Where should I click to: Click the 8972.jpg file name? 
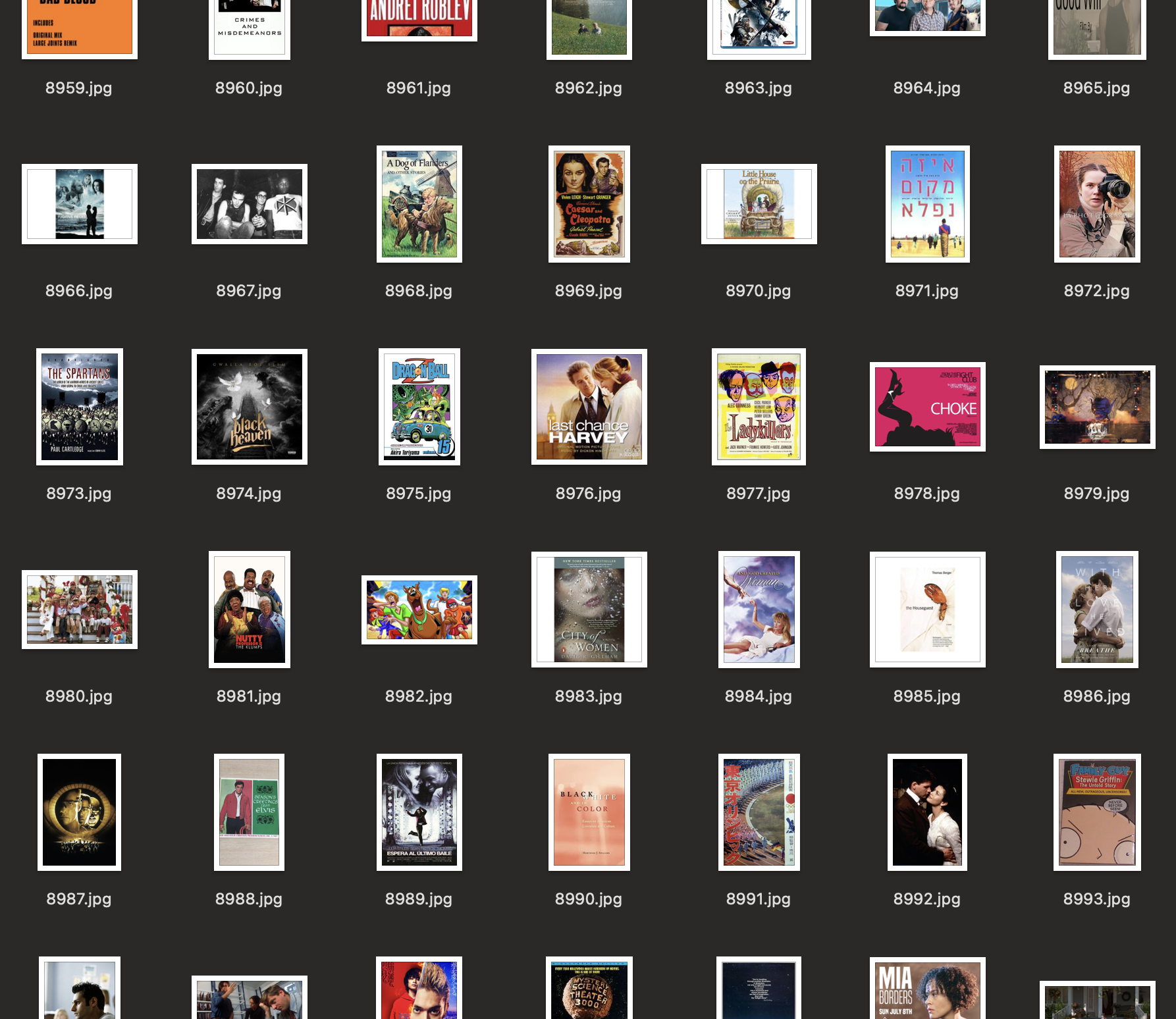pyautogui.click(x=1097, y=291)
